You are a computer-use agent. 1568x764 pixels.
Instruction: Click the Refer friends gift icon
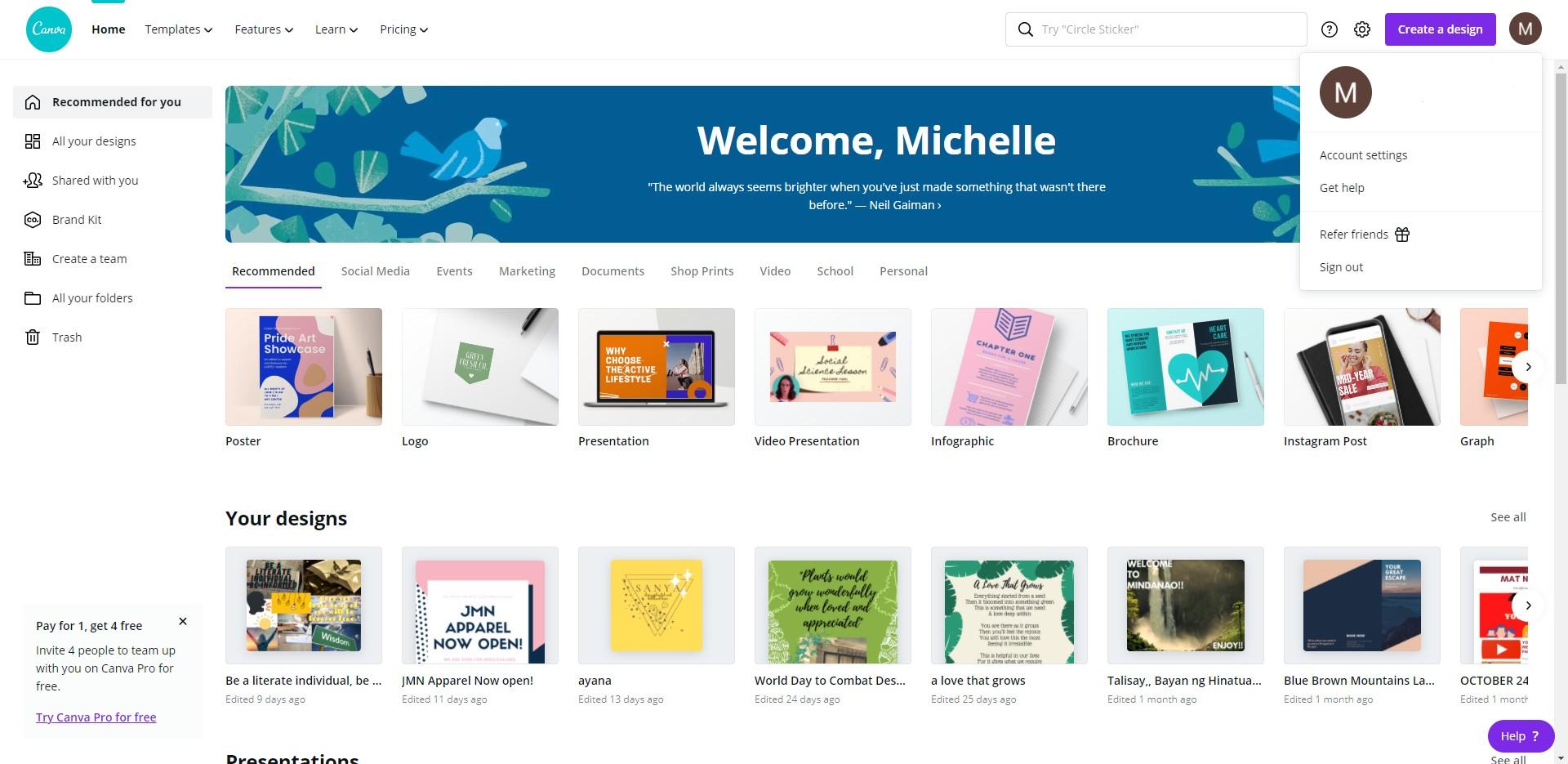tap(1402, 235)
